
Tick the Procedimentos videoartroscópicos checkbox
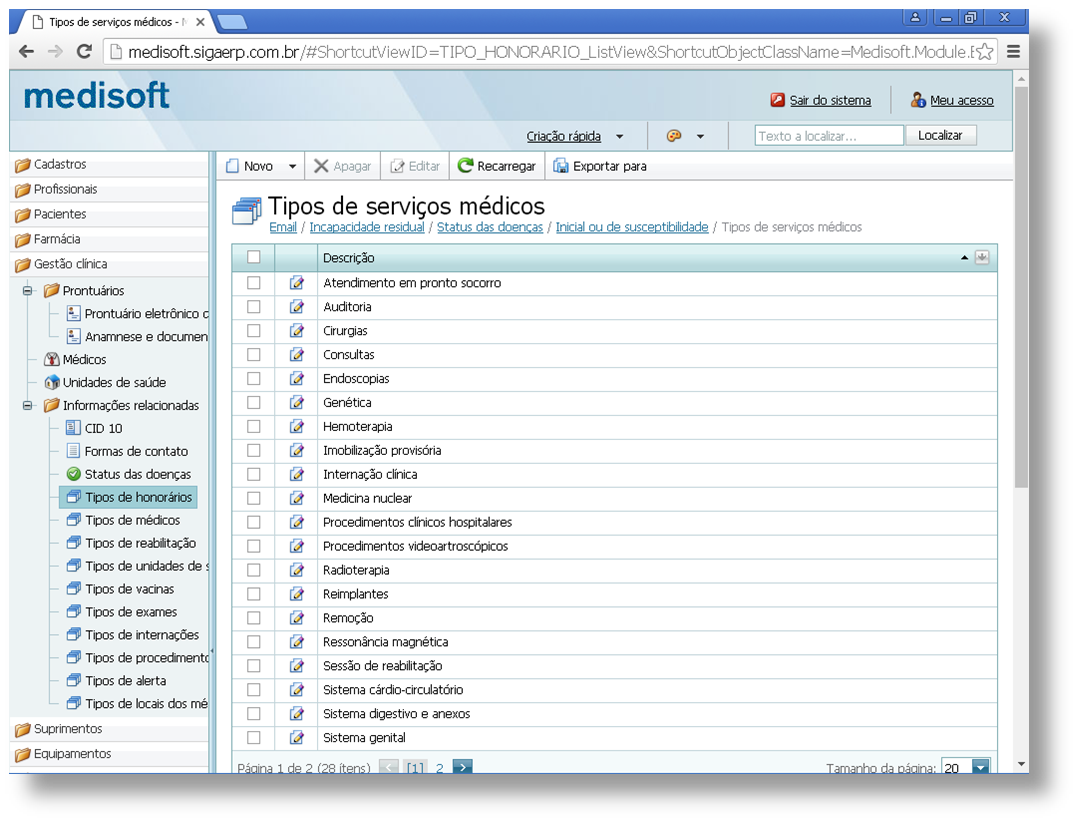click(254, 546)
